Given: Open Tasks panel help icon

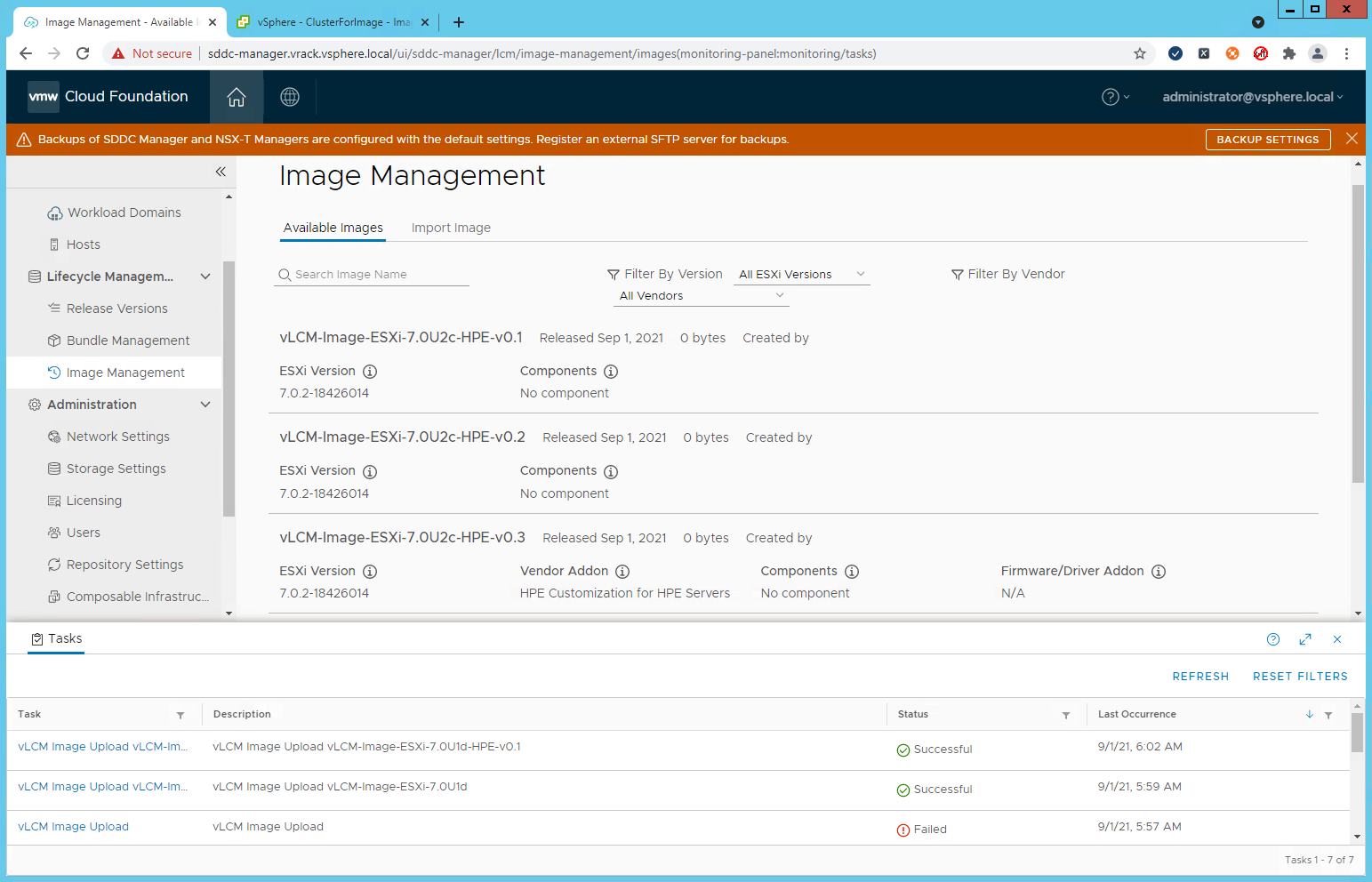Looking at the screenshot, I should click(x=1273, y=639).
